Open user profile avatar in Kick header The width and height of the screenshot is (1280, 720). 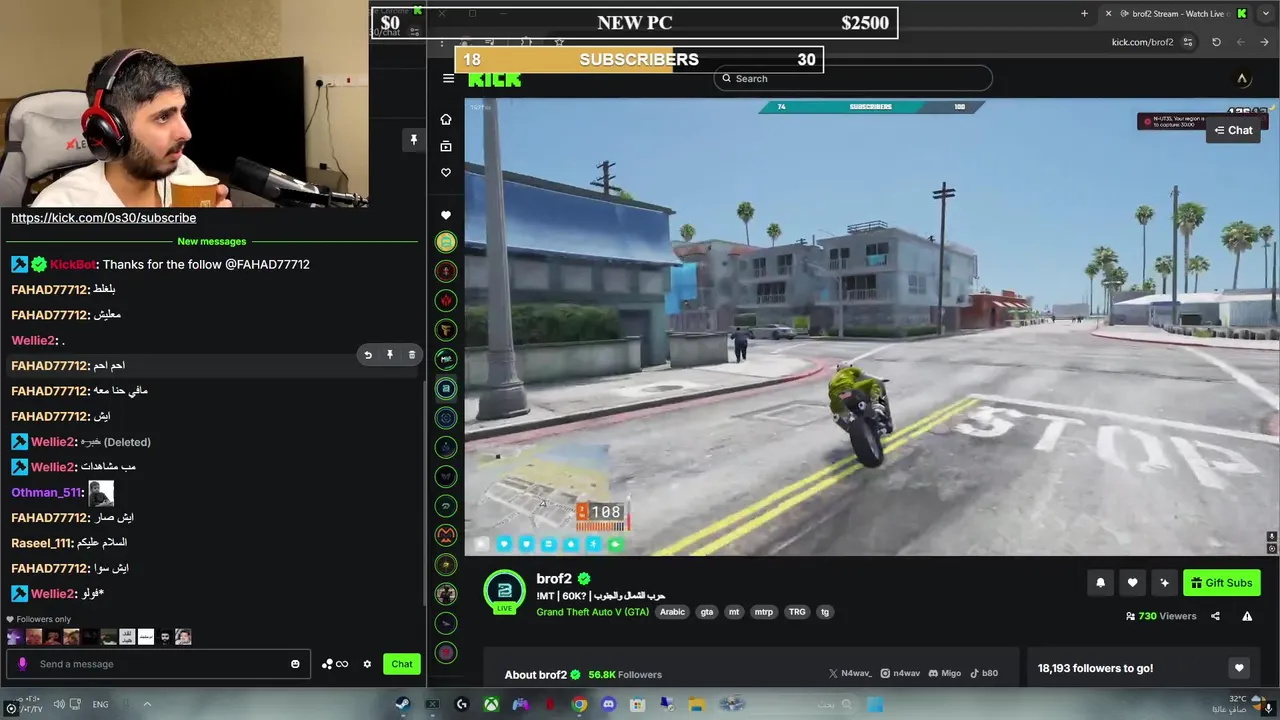pyautogui.click(x=1242, y=78)
